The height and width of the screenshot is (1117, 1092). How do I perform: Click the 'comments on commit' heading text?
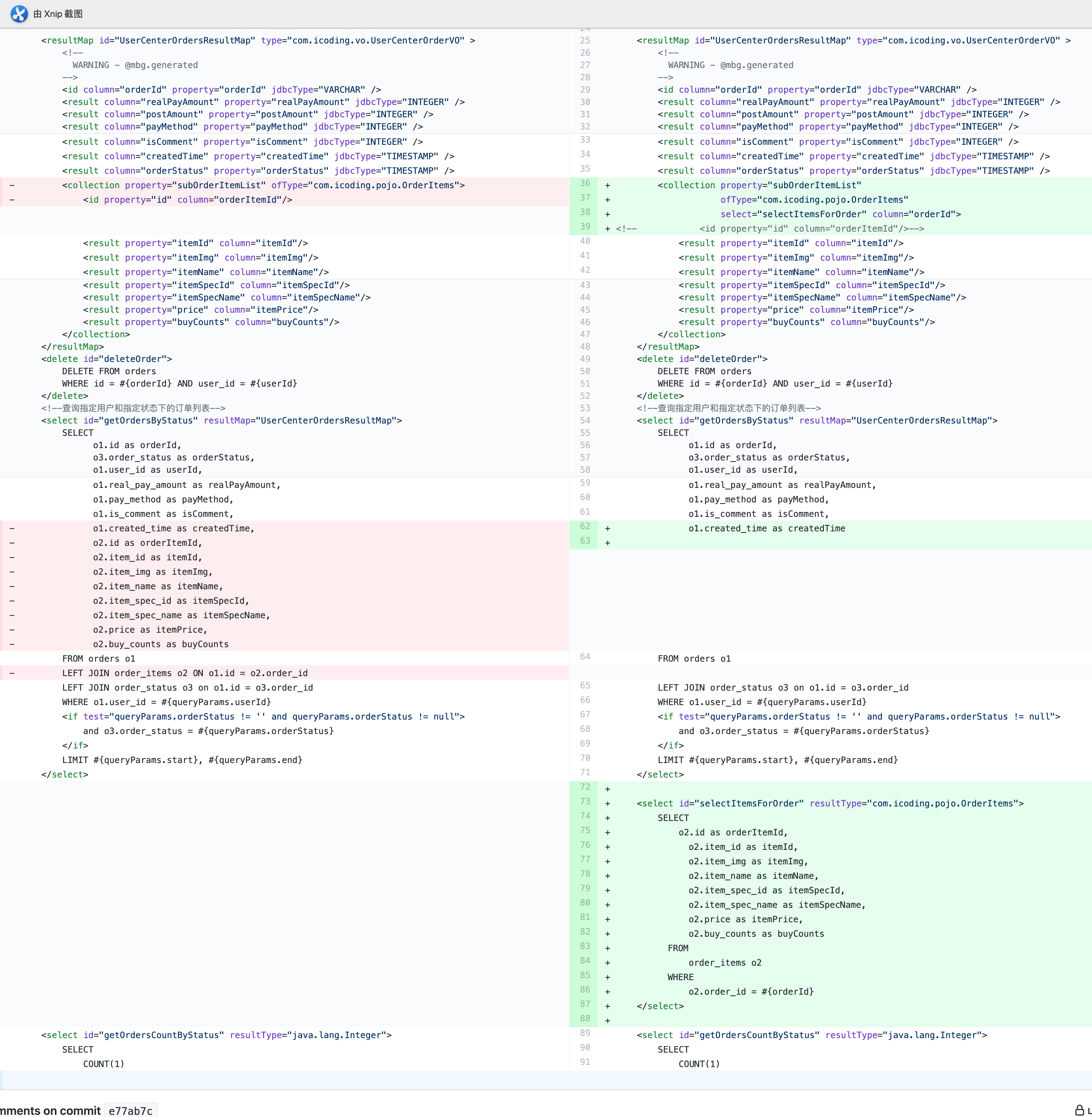coord(50,1110)
